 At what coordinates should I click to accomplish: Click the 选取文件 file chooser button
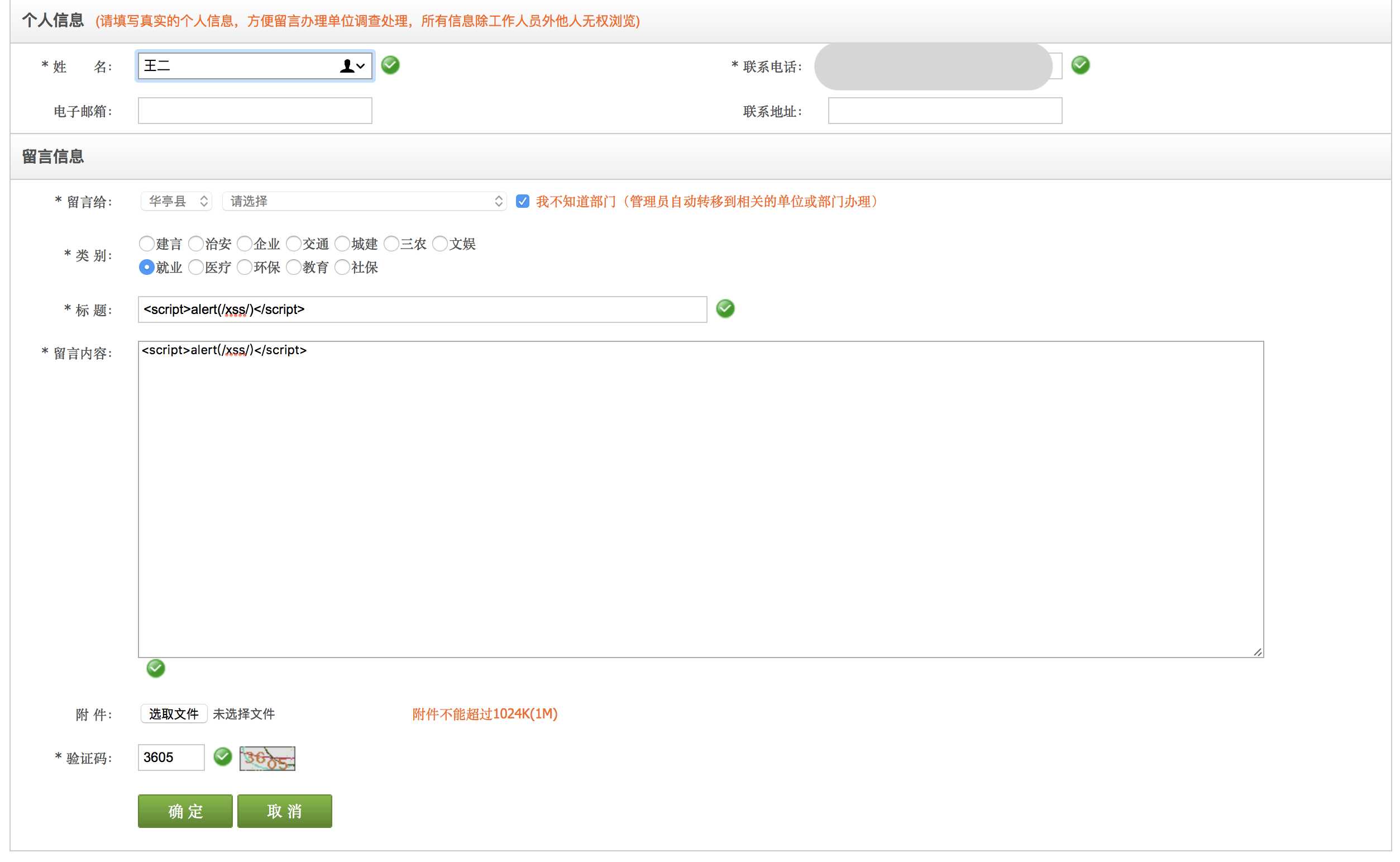pyautogui.click(x=174, y=714)
